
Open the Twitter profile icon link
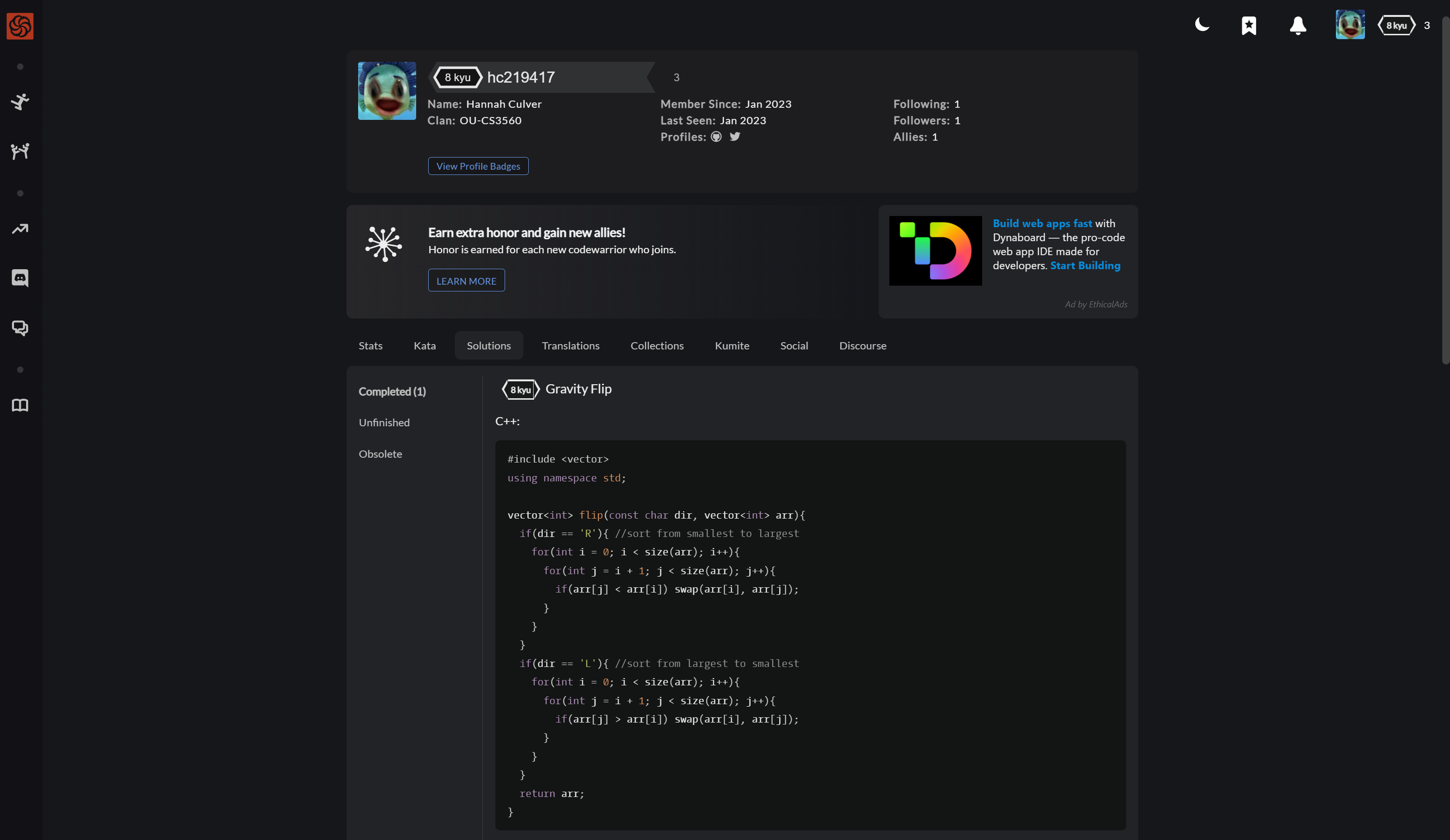(x=735, y=137)
